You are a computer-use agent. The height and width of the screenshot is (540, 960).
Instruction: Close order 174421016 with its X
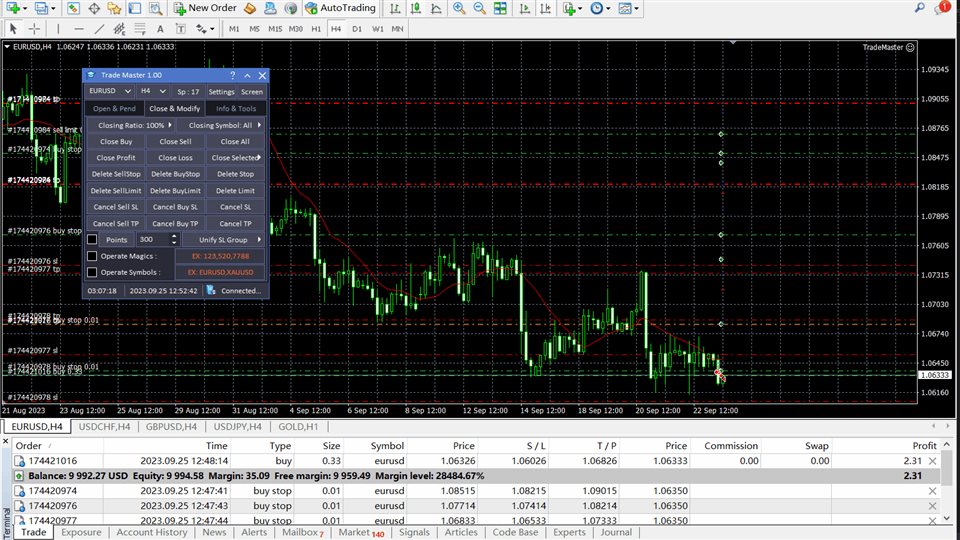[932, 461]
